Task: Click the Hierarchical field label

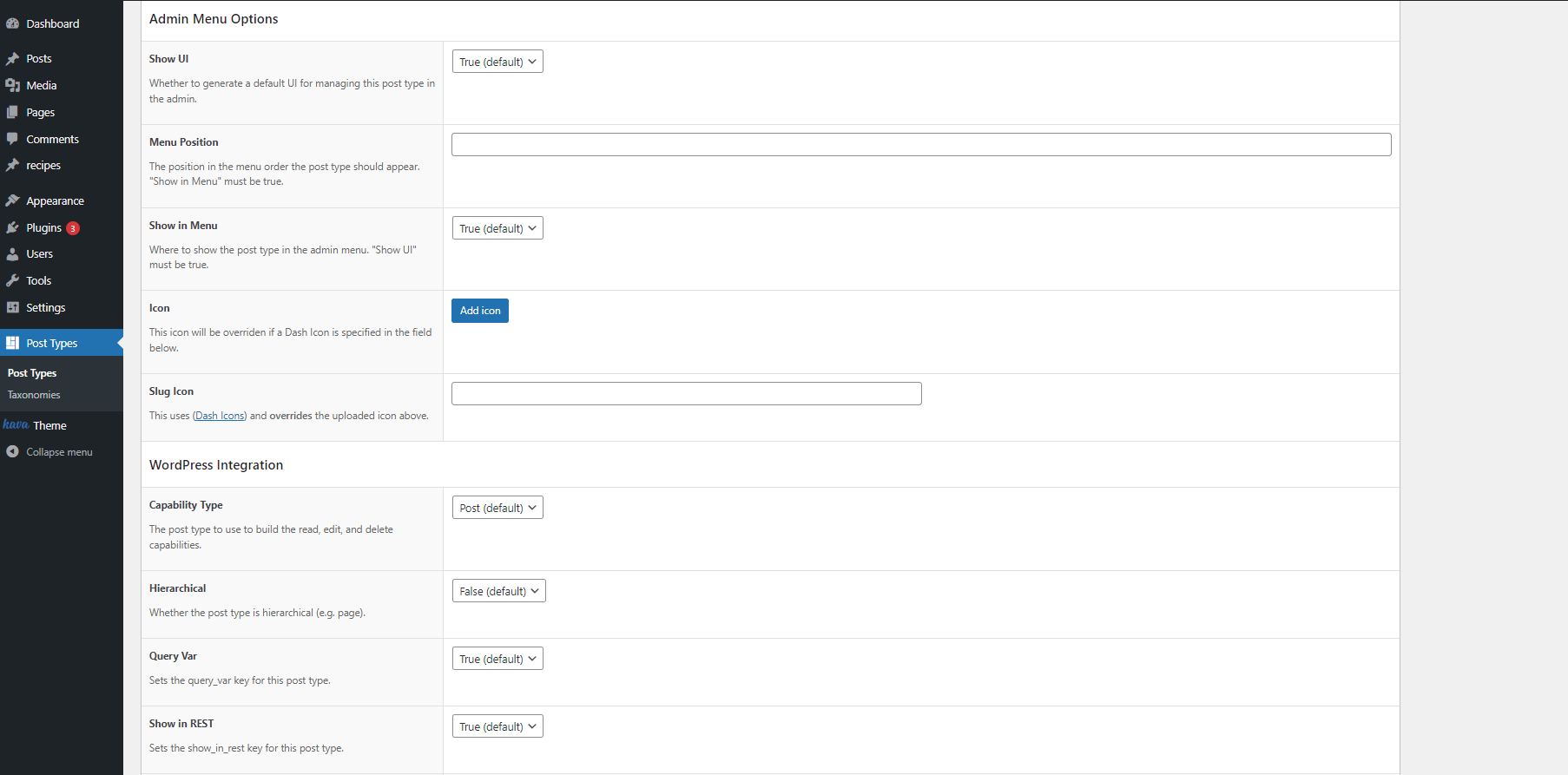Action: pos(178,588)
